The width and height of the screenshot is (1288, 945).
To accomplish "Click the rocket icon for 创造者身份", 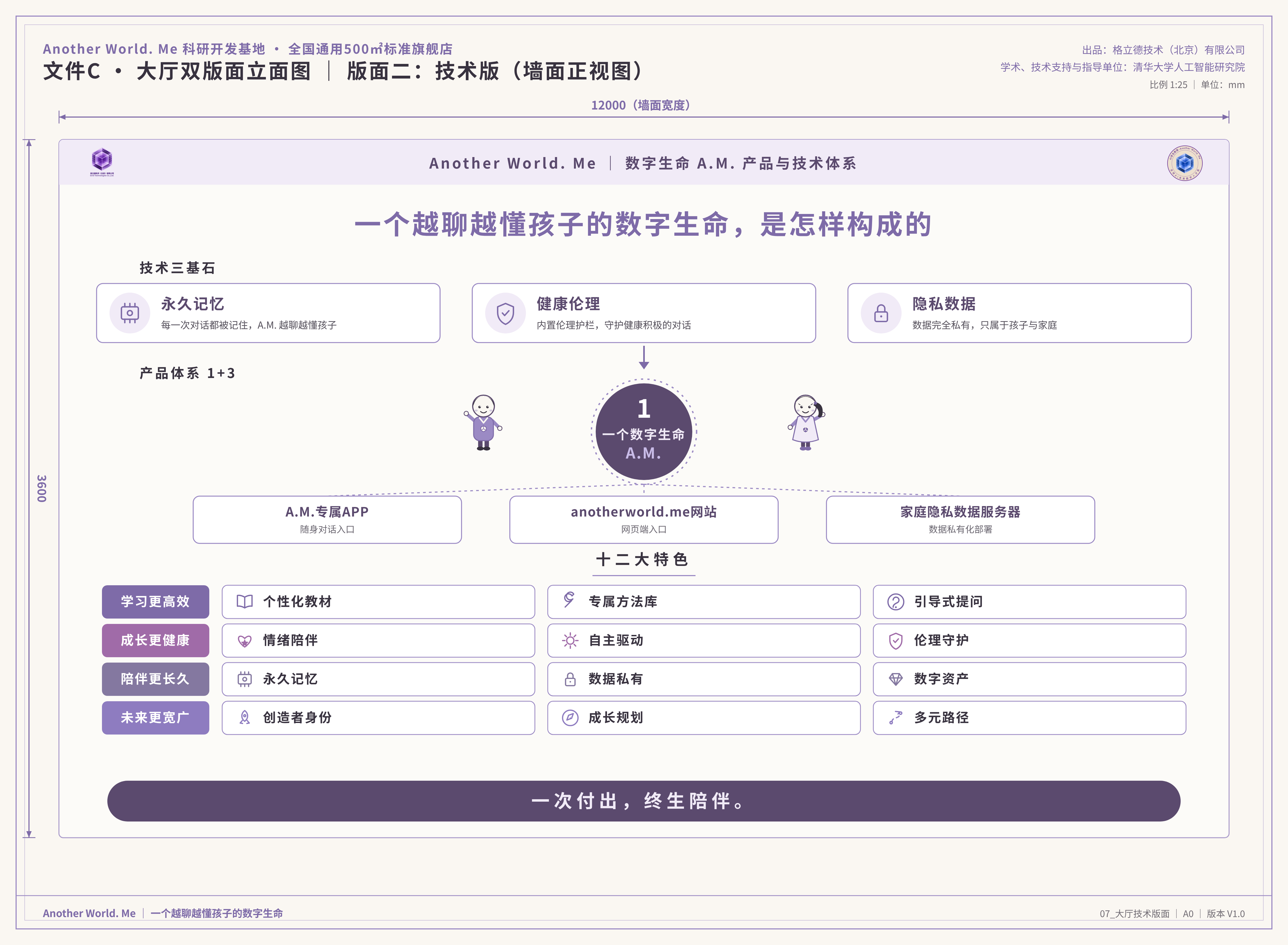I will coord(245,717).
